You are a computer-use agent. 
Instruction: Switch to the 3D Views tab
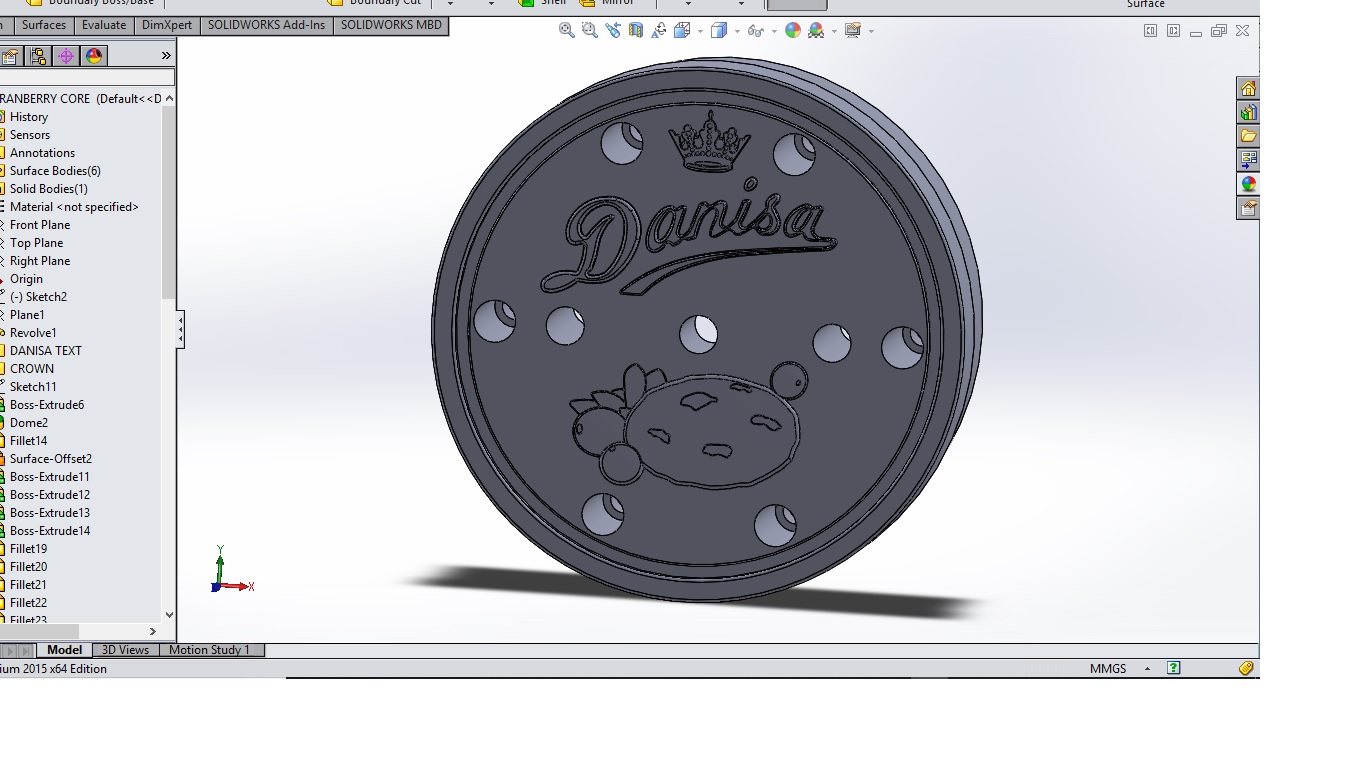point(125,650)
